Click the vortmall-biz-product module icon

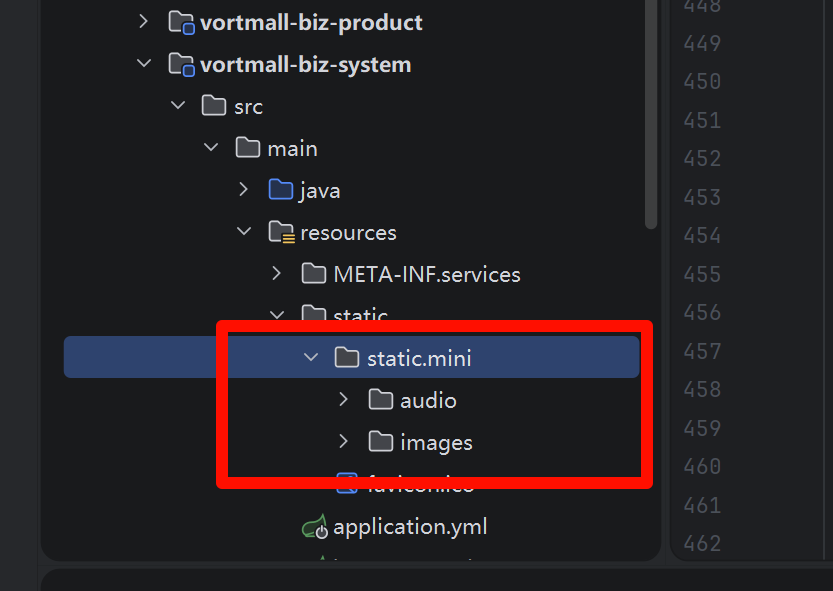(181, 22)
